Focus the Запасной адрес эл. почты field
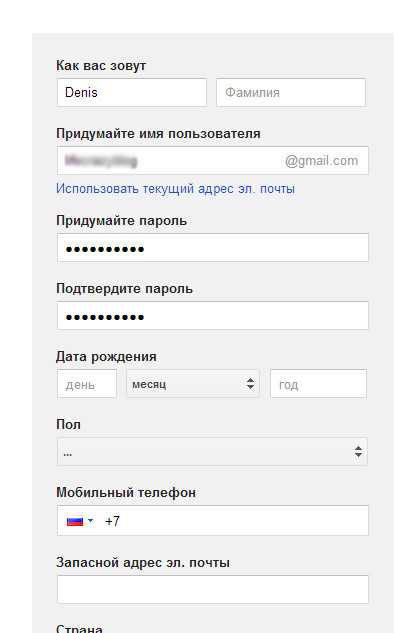404x633 pixels. coord(213,590)
